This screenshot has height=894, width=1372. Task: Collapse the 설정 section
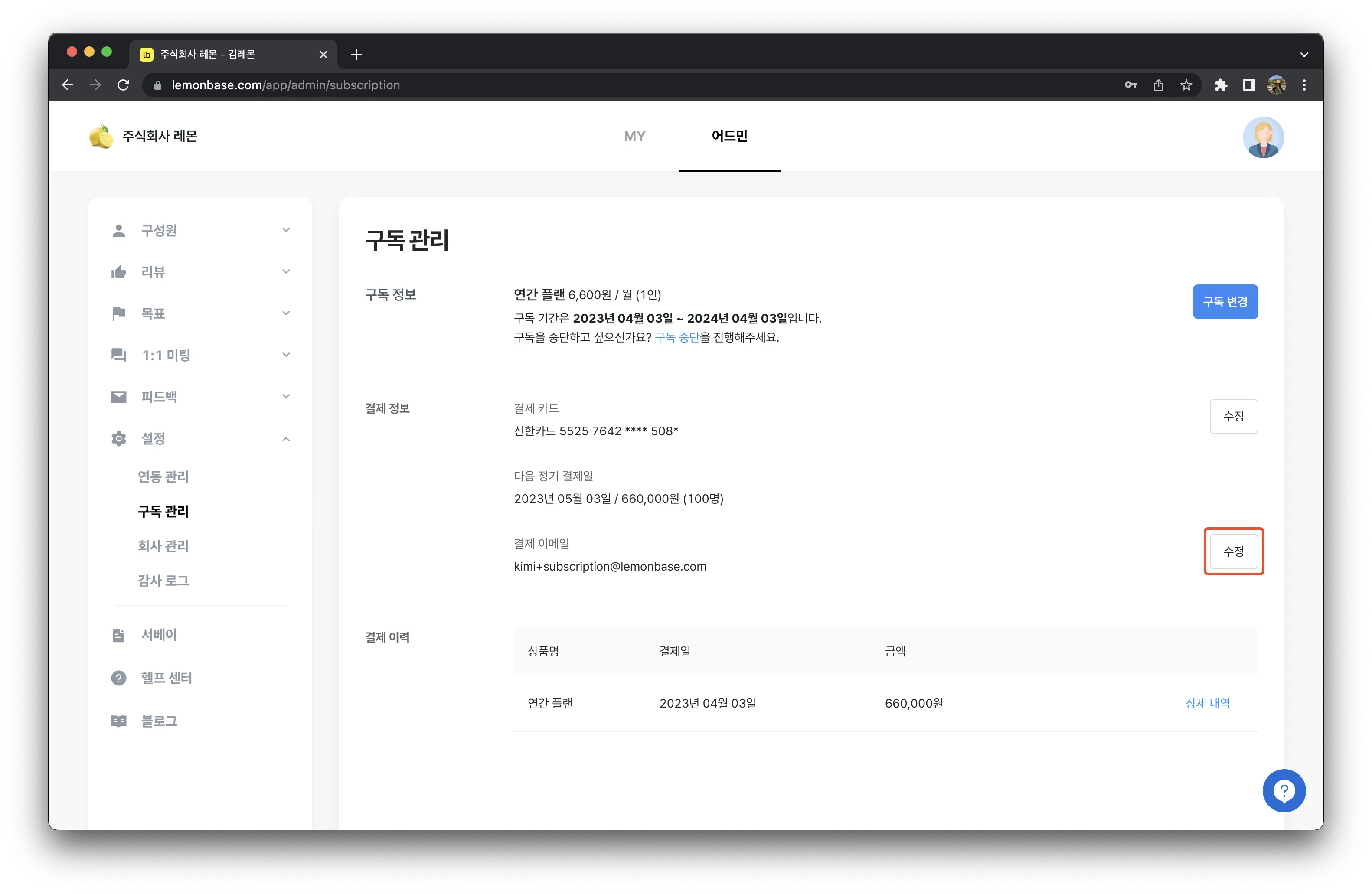[200, 439]
